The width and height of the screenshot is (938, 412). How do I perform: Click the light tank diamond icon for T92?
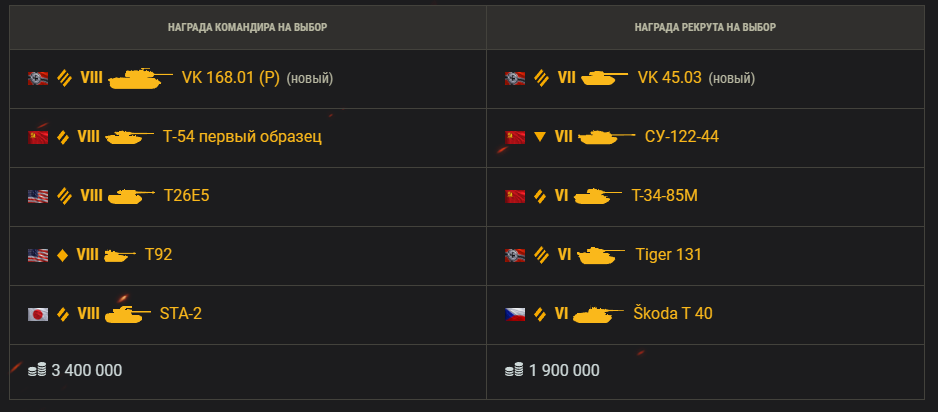(x=62, y=255)
